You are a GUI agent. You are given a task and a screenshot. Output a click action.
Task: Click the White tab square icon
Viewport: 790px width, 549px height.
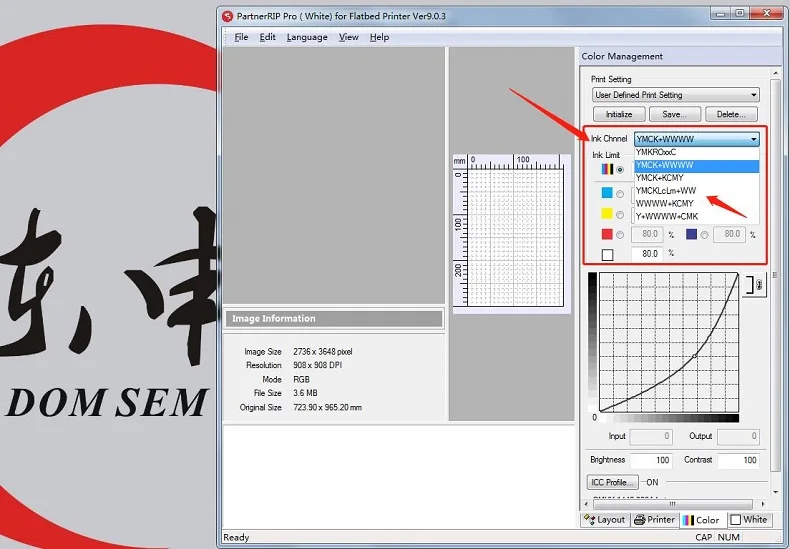click(736, 520)
